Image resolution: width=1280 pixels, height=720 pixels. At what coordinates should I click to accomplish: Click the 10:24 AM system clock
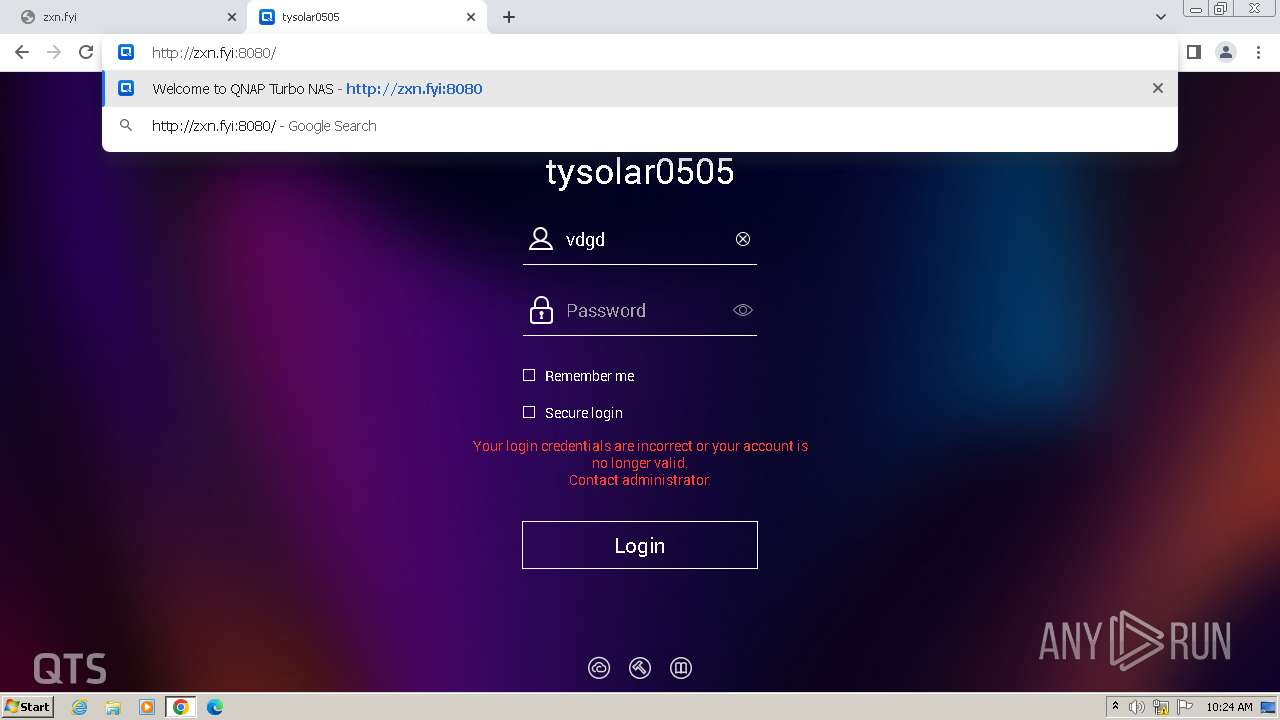click(1229, 707)
